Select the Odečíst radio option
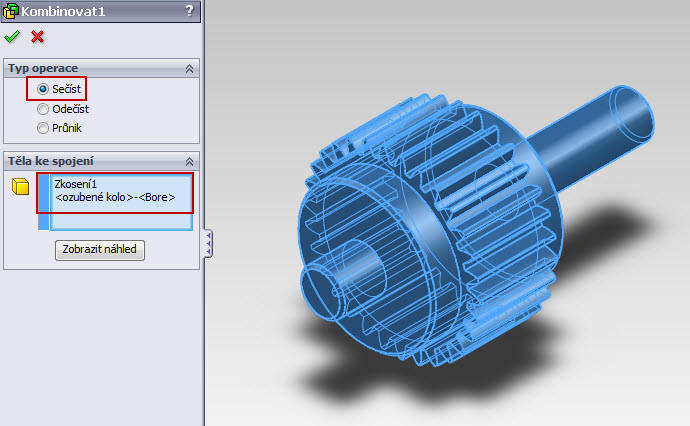The height and width of the screenshot is (426, 690). [43, 109]
